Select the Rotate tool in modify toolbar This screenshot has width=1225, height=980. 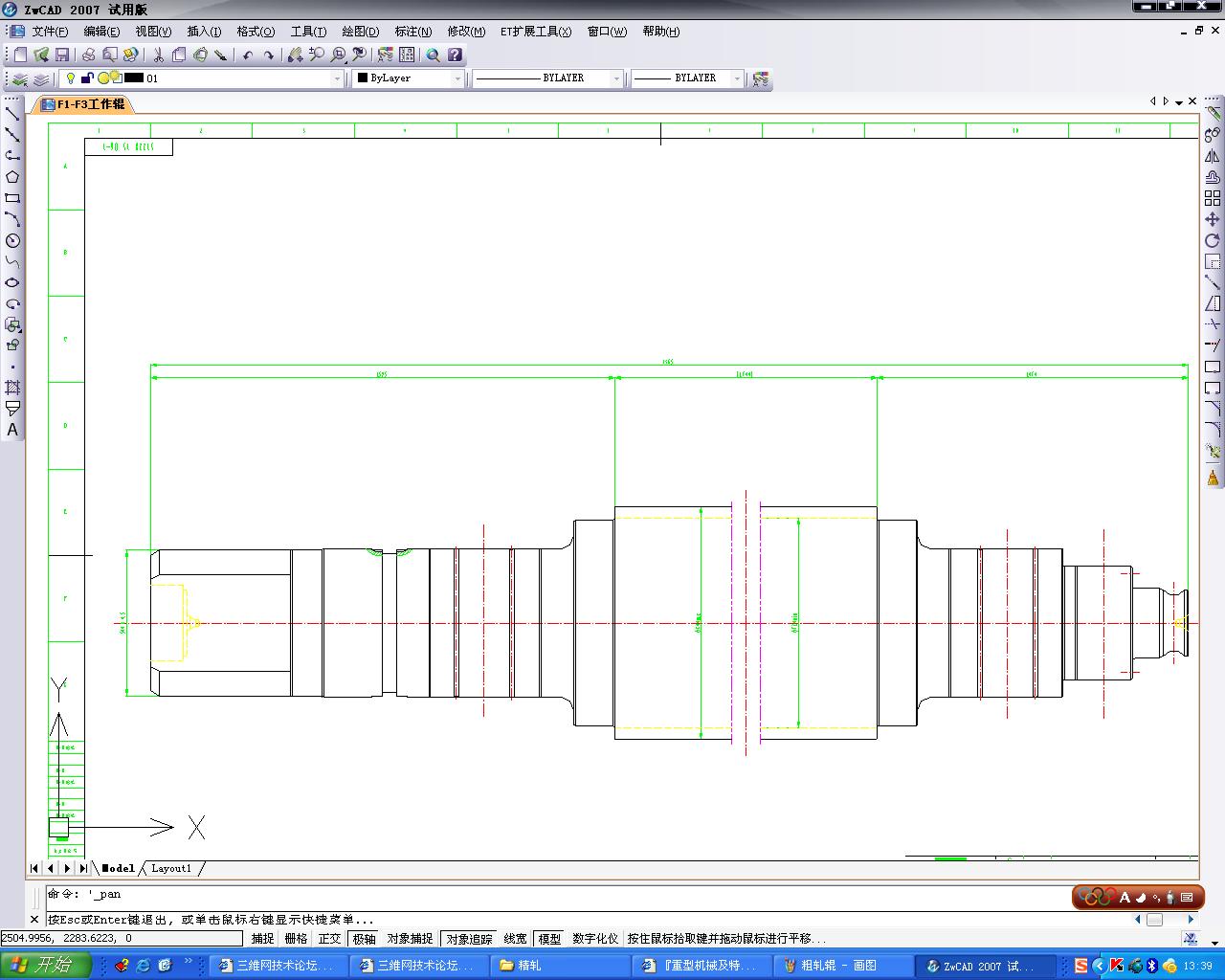pos(1213,240)
